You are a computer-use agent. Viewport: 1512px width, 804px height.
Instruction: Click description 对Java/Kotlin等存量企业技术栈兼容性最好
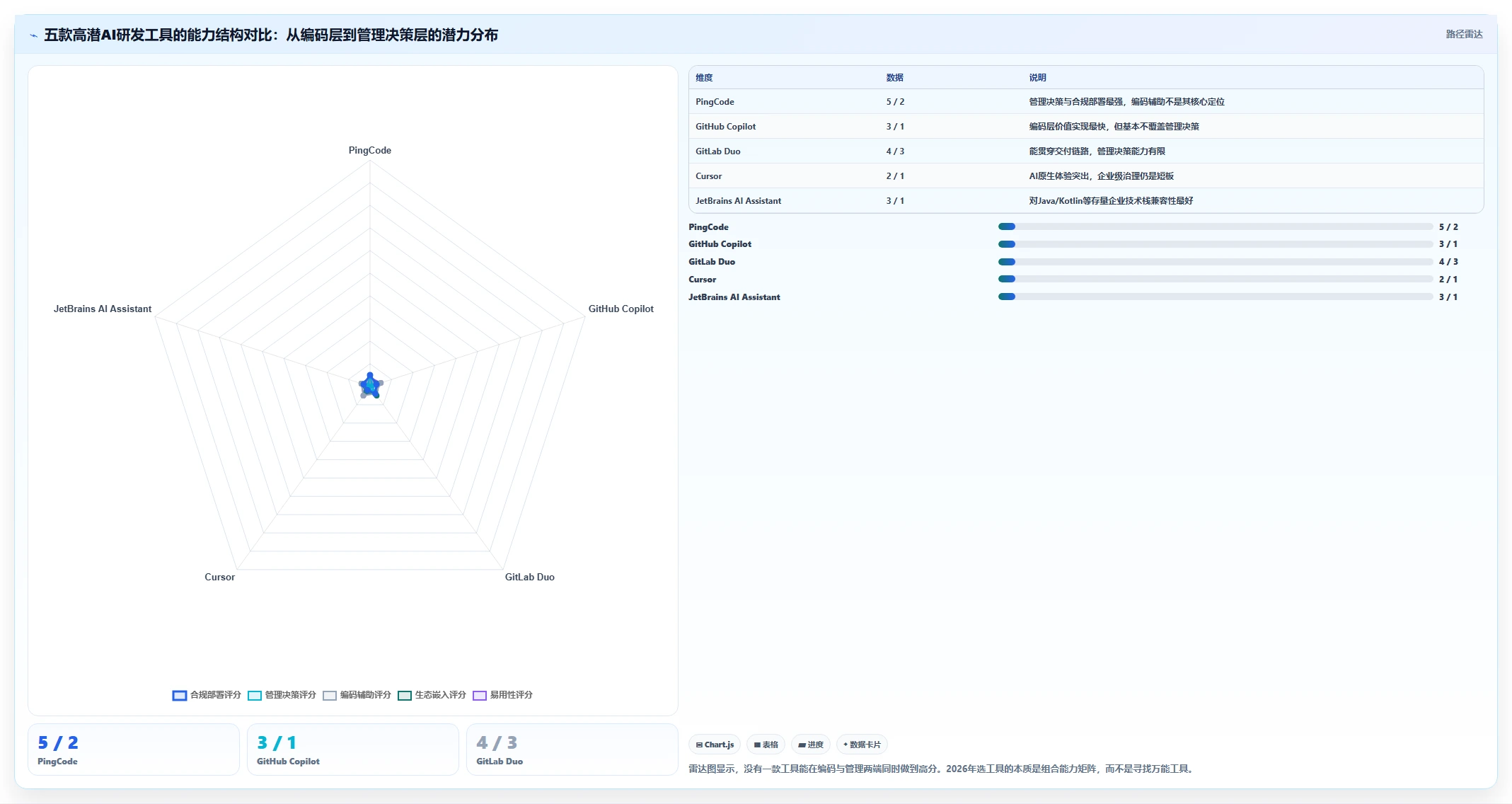pyautogui.click(x=1111, y=201)
